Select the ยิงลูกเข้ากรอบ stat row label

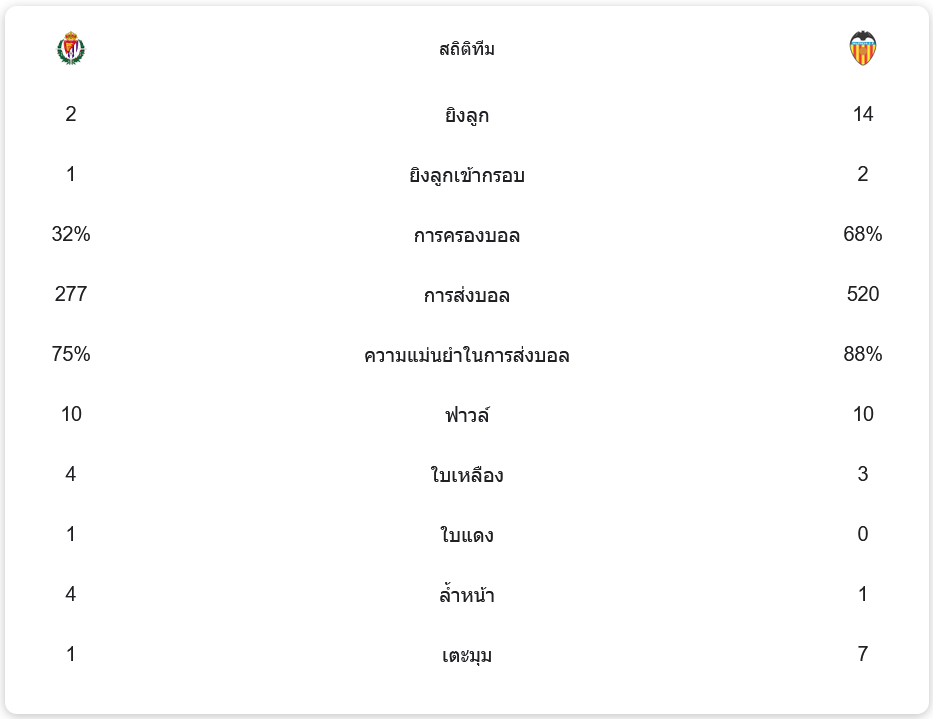click(x=467, y=175)
